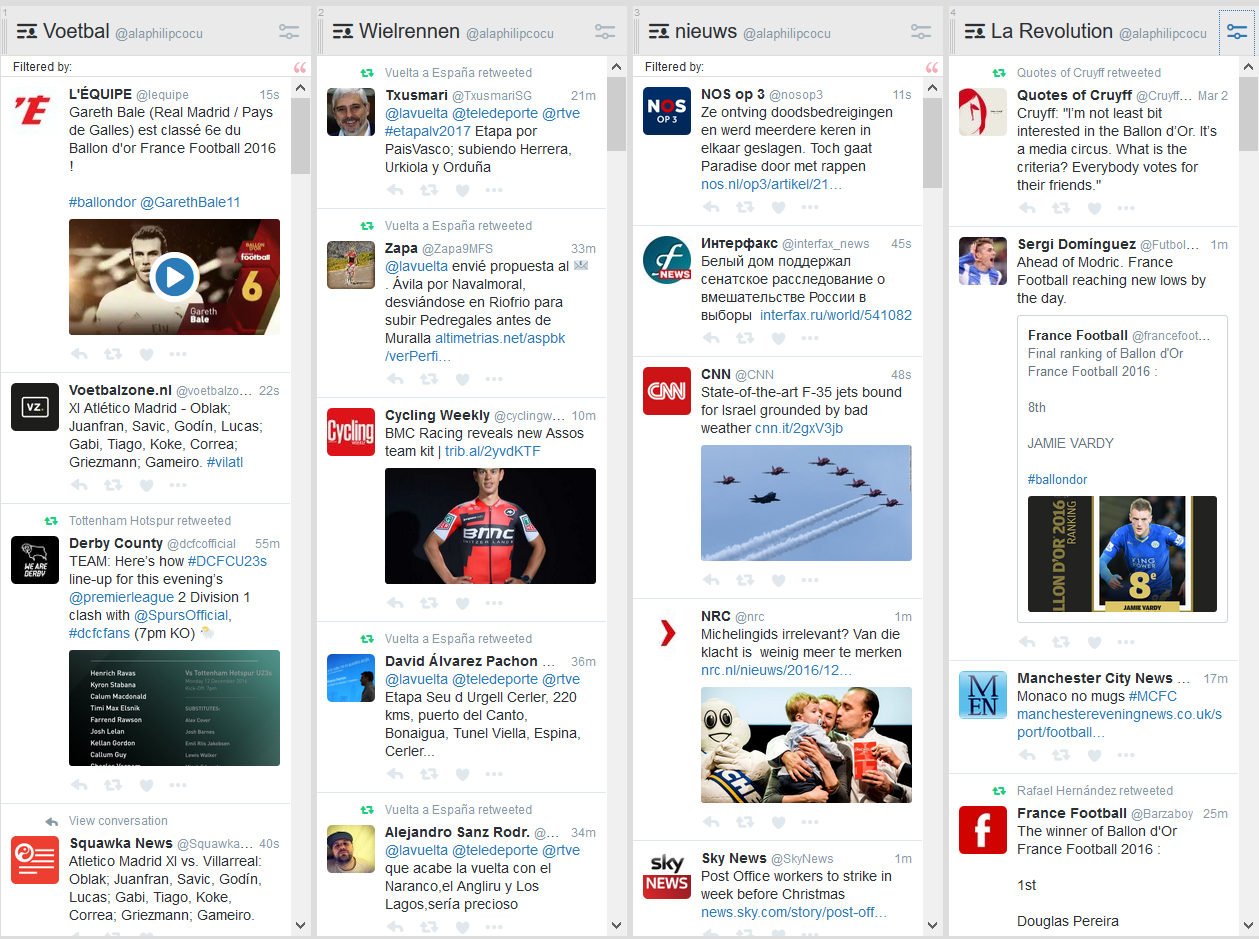Open more options on Derby County tweet

click(x=178, y=785)
